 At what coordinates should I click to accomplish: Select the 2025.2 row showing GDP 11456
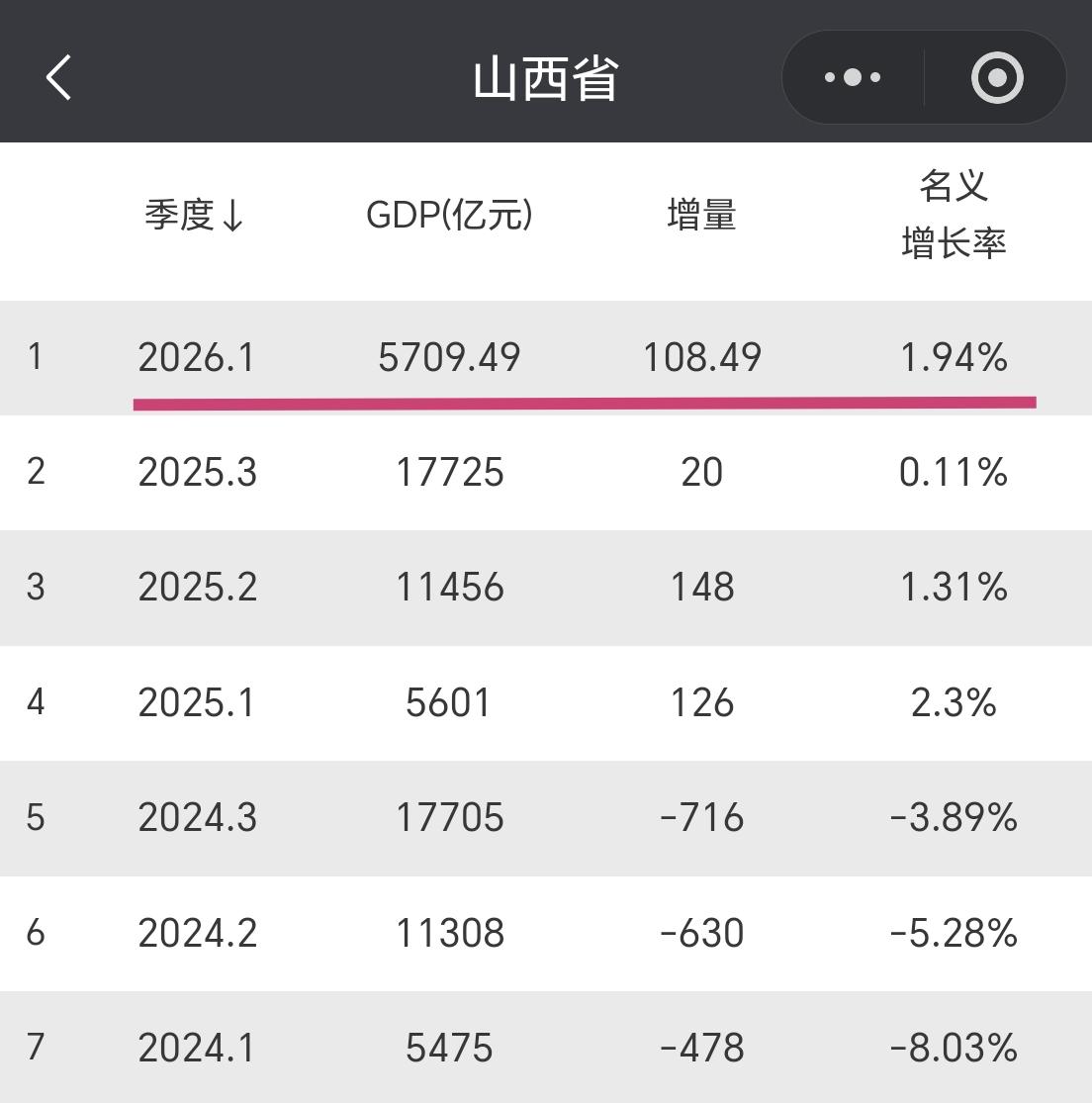(x=546, y=588)
